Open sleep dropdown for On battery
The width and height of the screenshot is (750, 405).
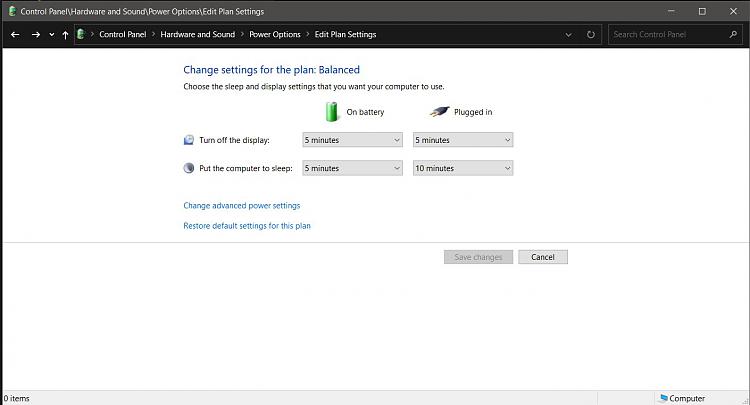[x=353, y=168]
